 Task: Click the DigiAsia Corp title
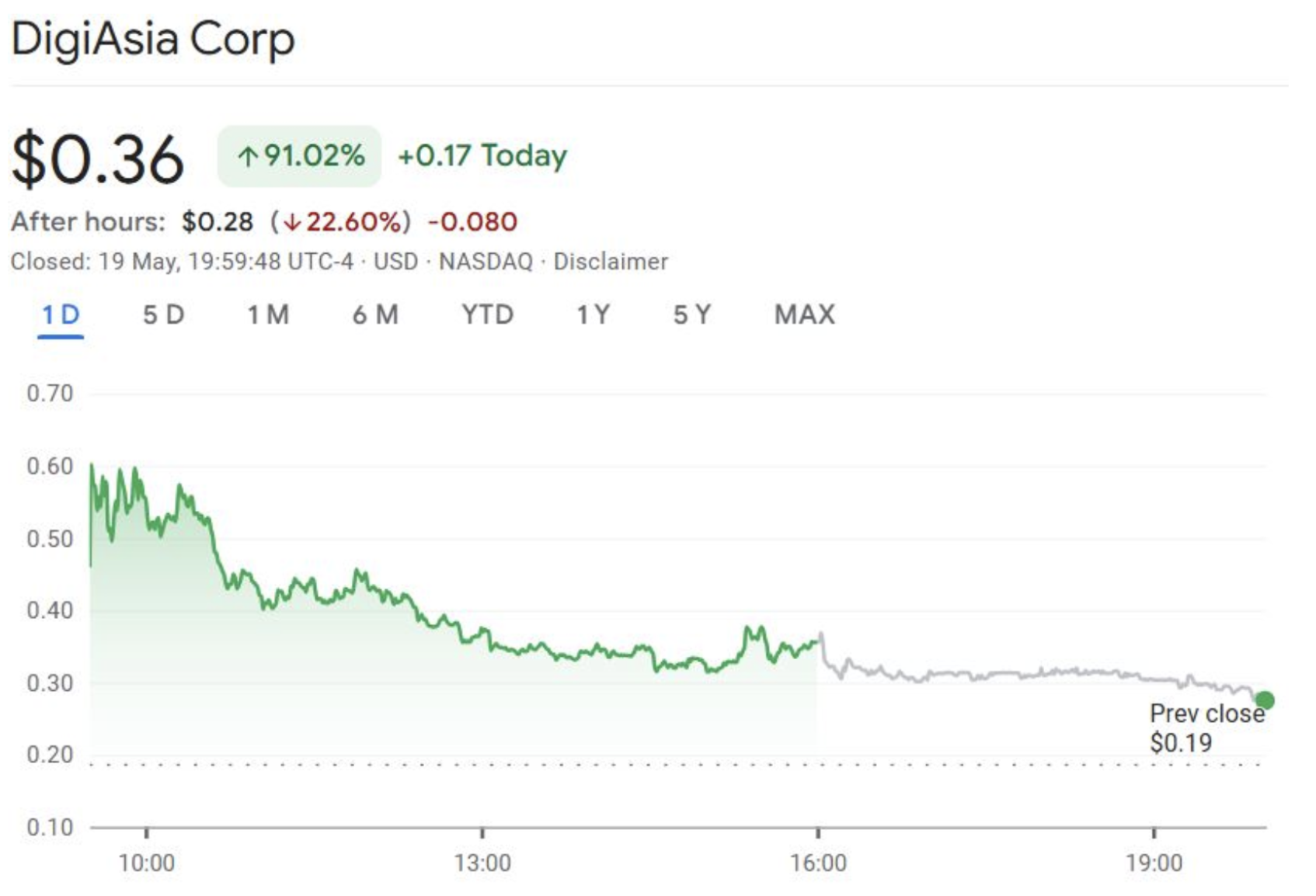click(x=153, y=39)
